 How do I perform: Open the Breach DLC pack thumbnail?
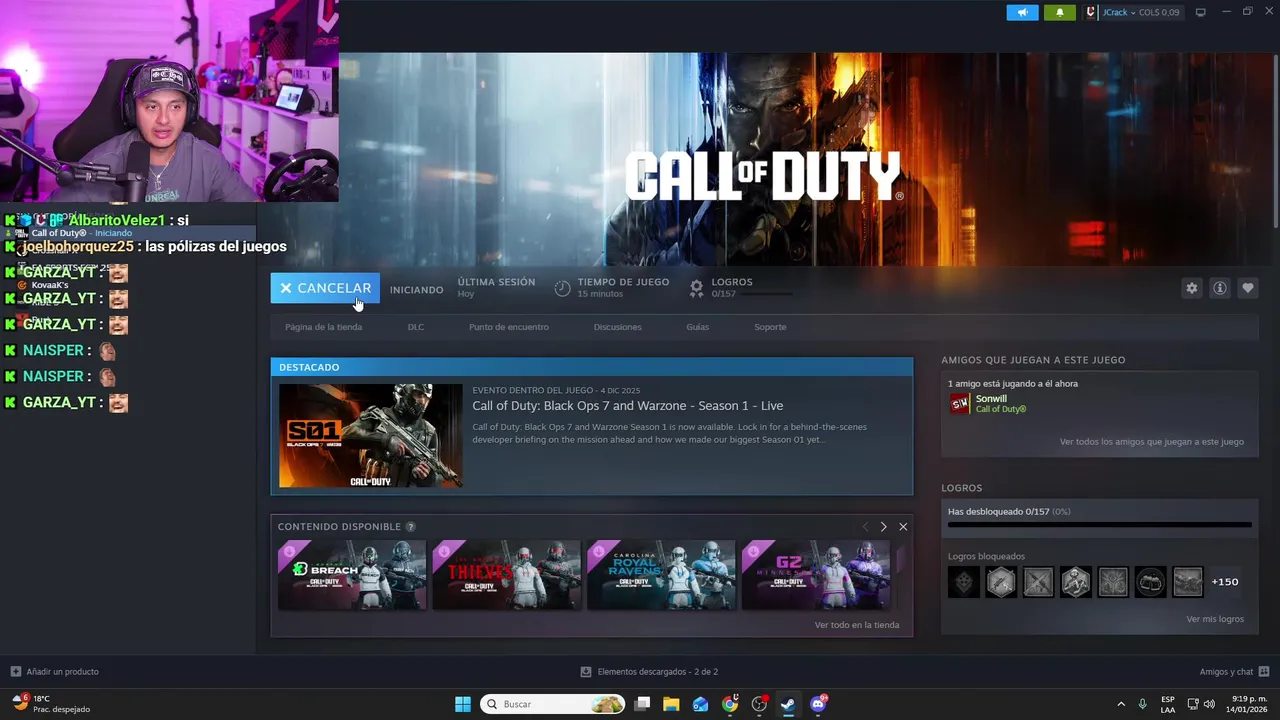pos(352,575)
